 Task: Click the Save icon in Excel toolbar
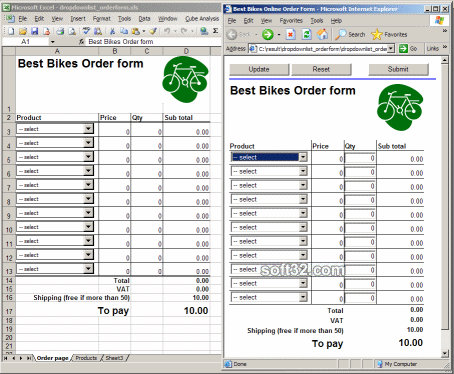[34, 31]
